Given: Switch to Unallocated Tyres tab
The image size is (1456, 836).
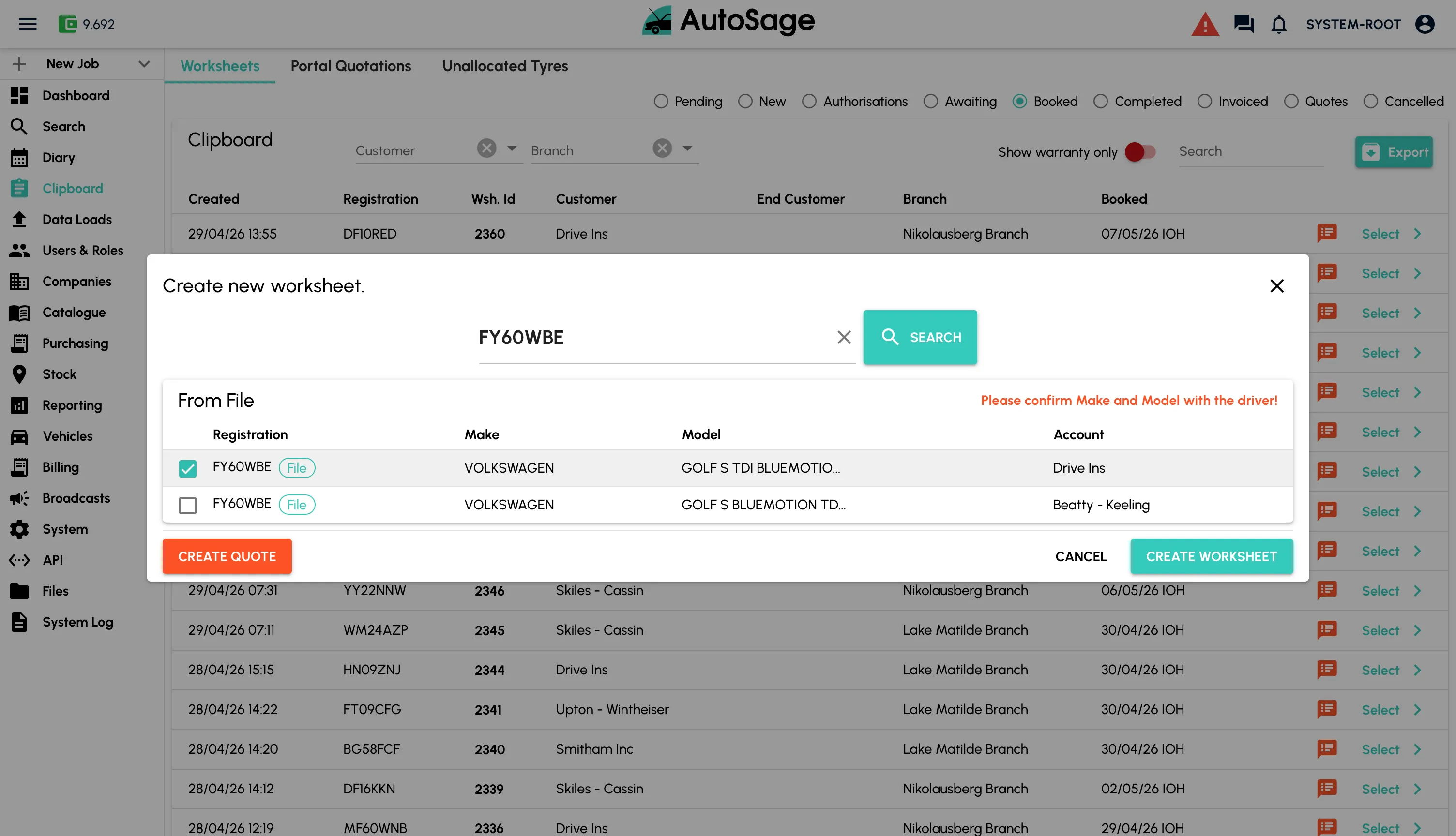Looking at the screenshot, I should 505,66.
